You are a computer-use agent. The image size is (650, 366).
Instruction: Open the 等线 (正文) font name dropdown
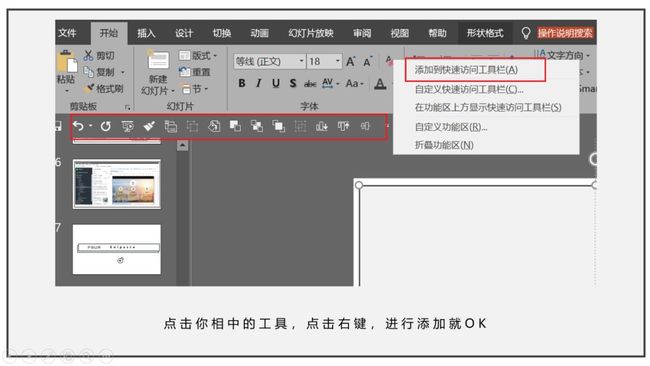[x=301, y=61]
